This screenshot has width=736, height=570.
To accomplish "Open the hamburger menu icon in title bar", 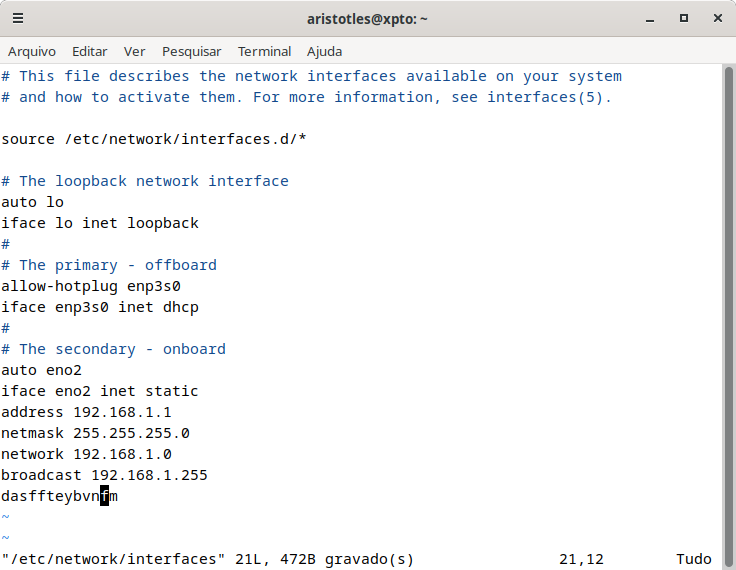I will point(18,18).
